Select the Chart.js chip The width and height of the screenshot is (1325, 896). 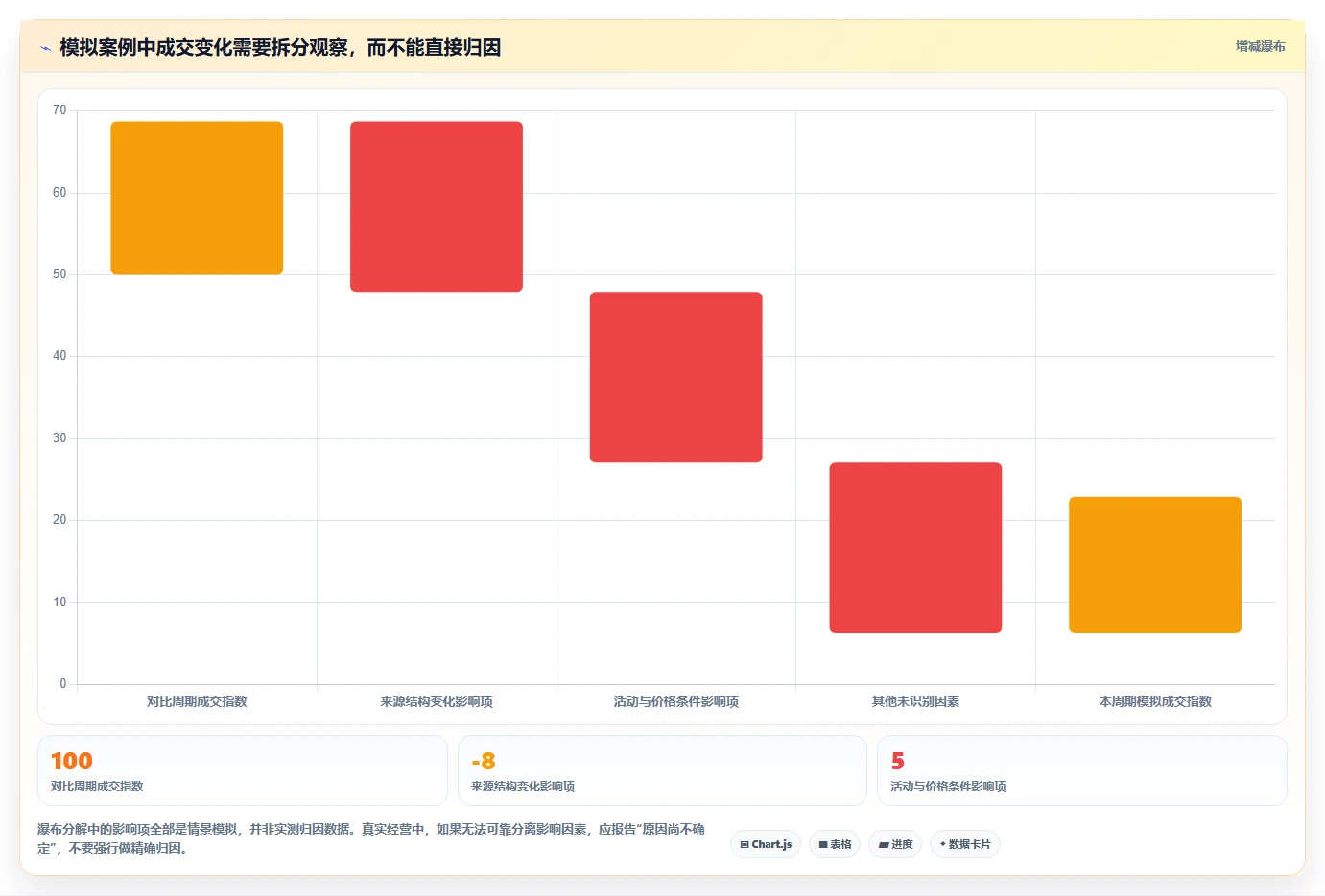pyautogui.click(x=766, y=844)
